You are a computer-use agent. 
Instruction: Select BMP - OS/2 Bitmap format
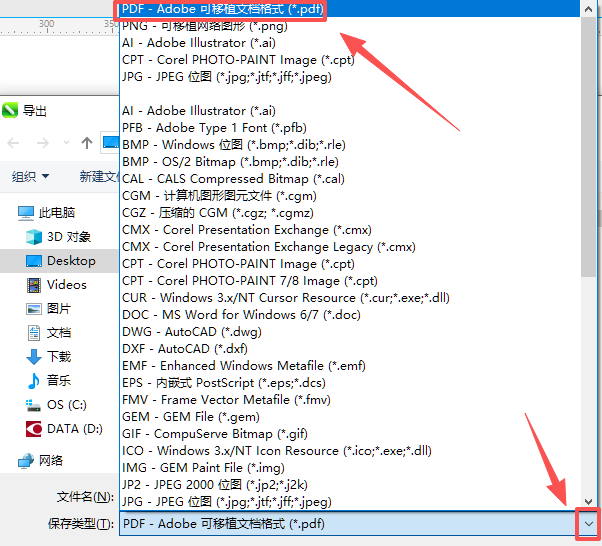coord(350,162)
